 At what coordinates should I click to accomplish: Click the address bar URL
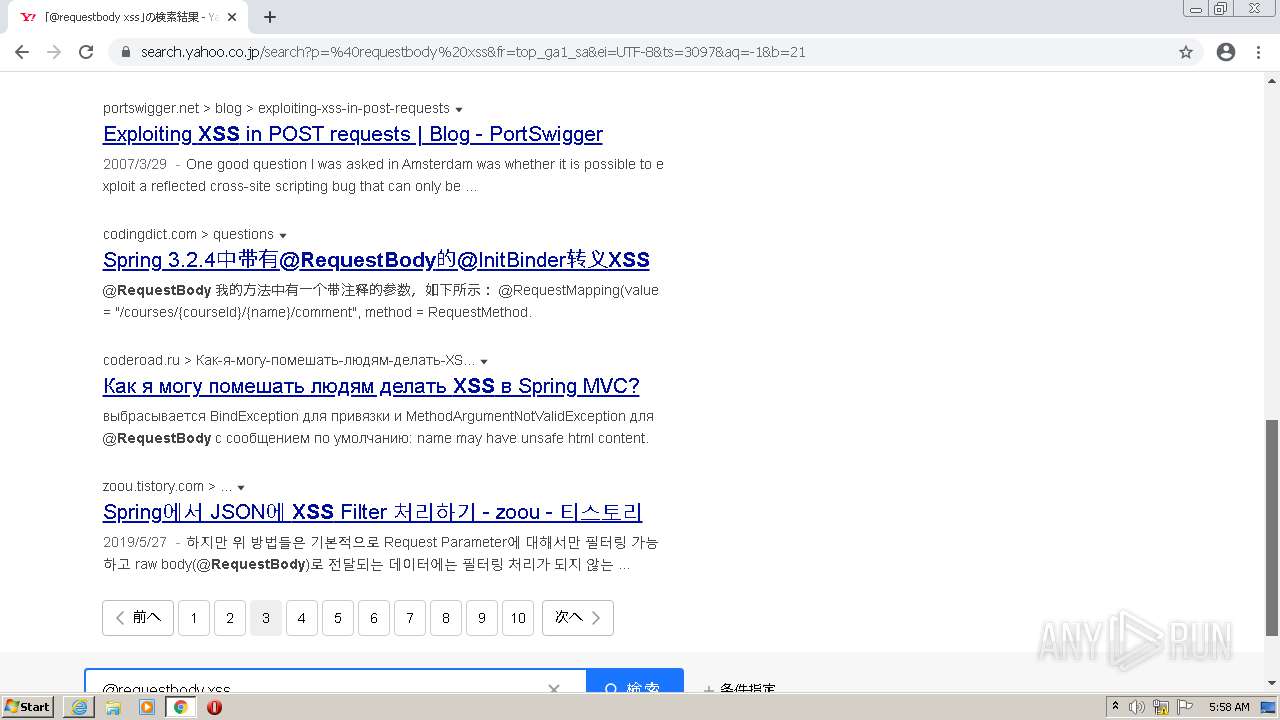tap(473, 52)
